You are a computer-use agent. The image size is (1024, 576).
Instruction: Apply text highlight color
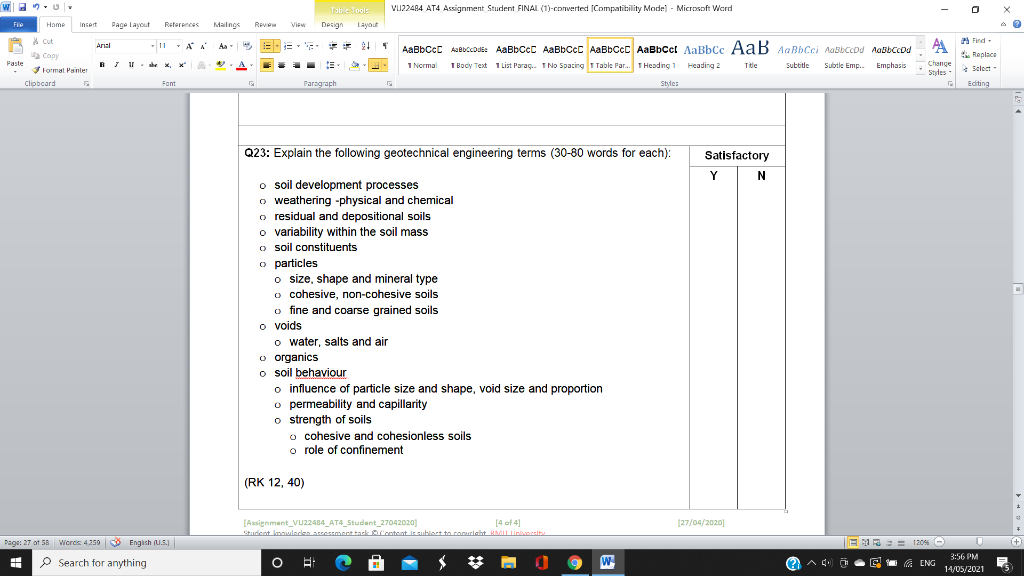(x=219, y=64)
